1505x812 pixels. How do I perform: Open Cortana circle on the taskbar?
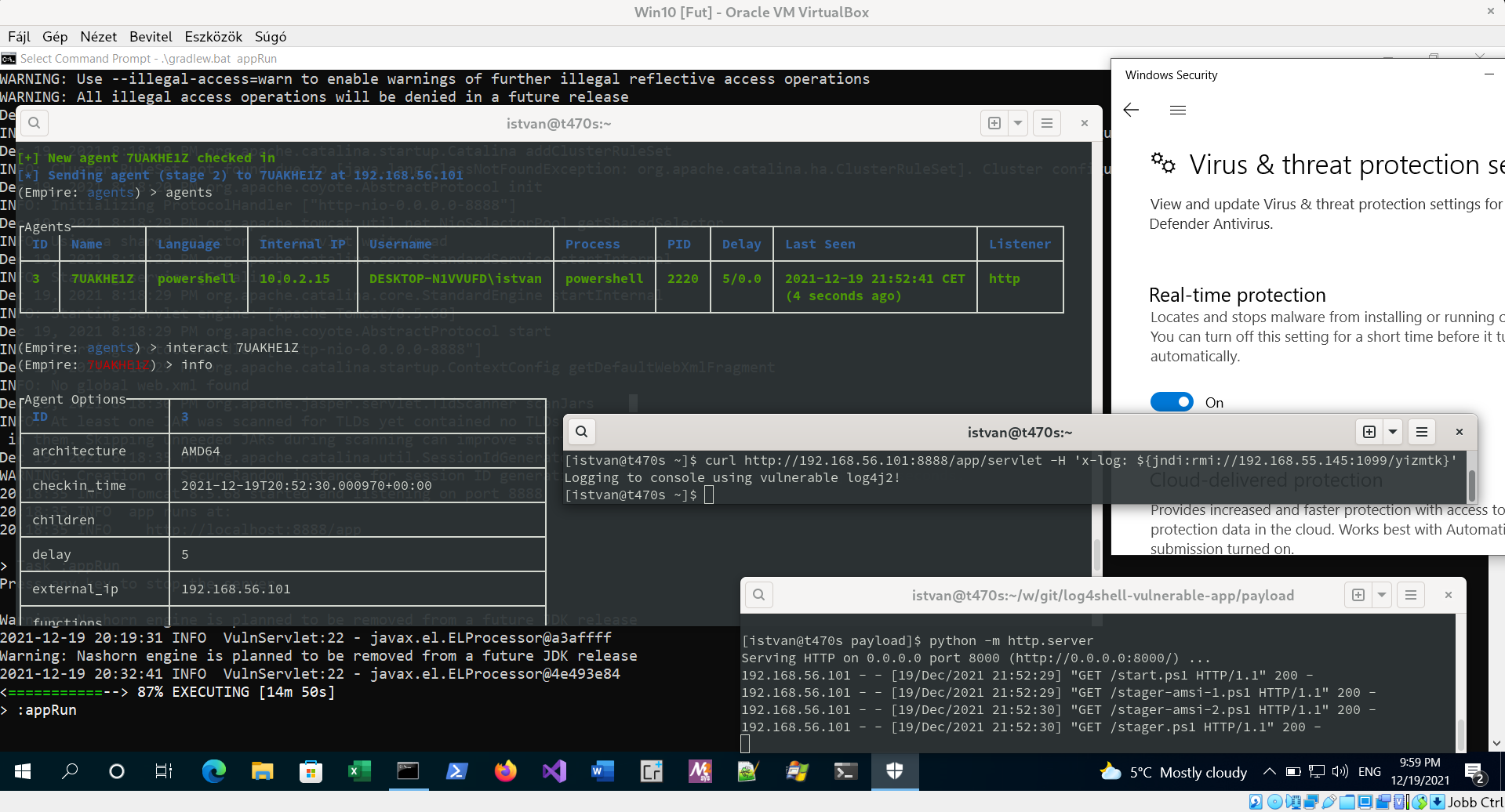click(x=117, y=772)
